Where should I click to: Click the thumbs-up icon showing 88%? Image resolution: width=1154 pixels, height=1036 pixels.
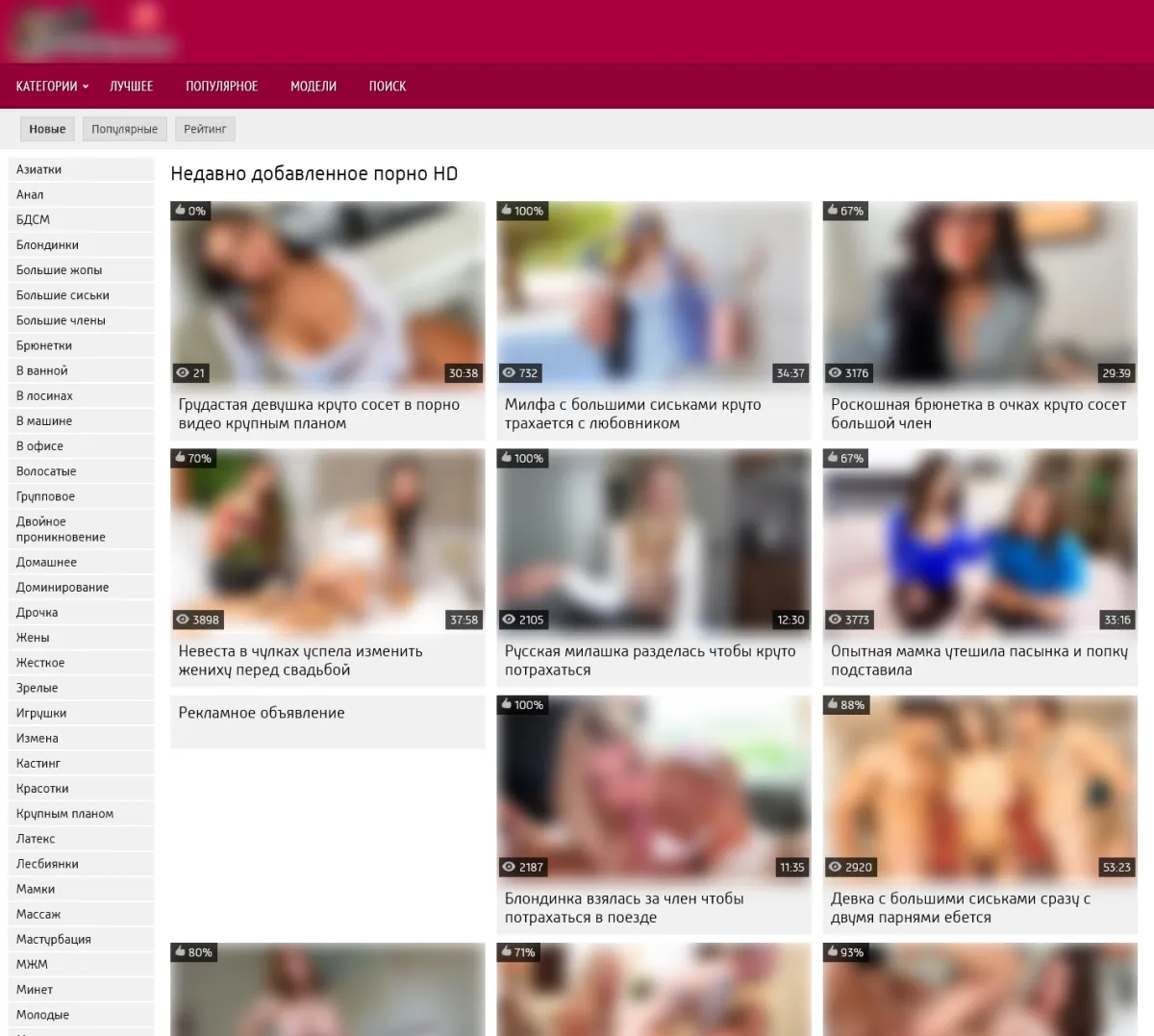[833, 704]
